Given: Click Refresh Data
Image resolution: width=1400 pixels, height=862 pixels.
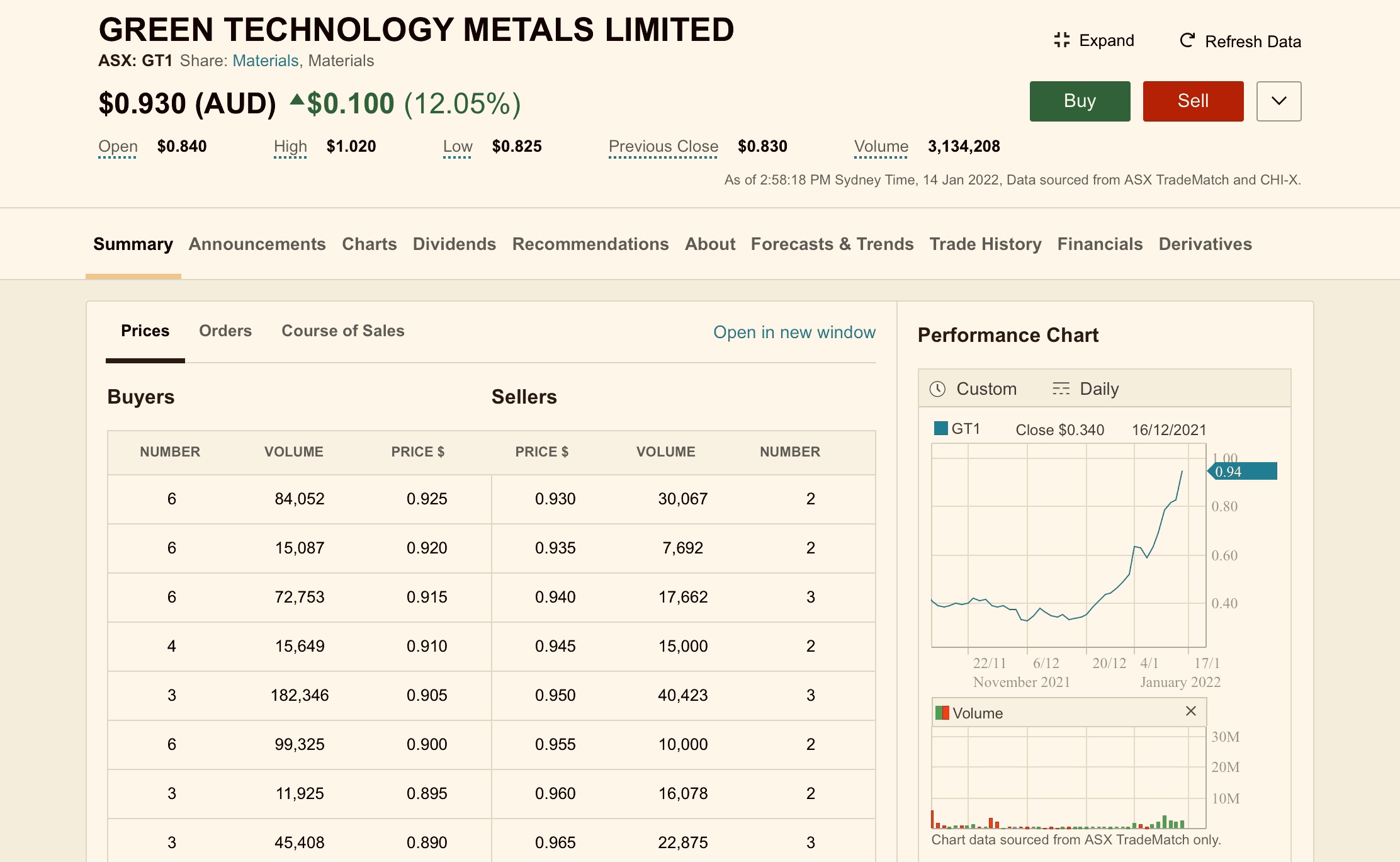Looking at the screenshot, I should coord(1240,42).
